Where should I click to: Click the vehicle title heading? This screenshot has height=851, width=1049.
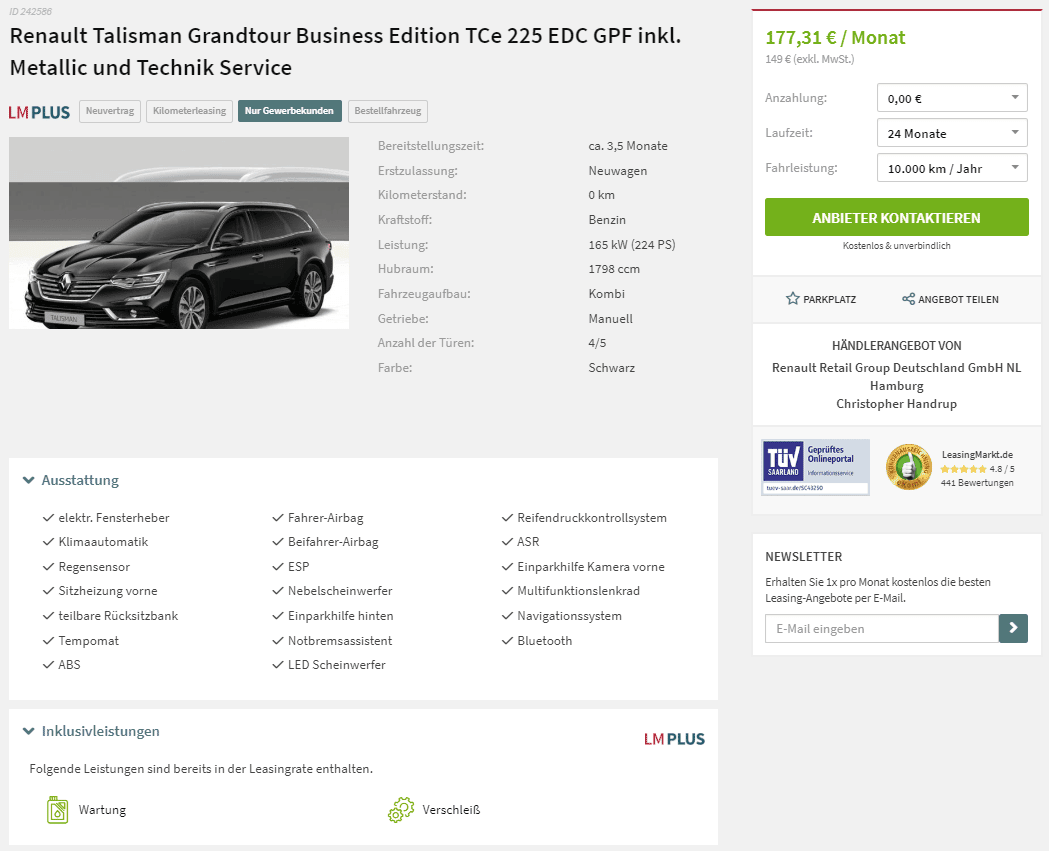tap(345, 52)
